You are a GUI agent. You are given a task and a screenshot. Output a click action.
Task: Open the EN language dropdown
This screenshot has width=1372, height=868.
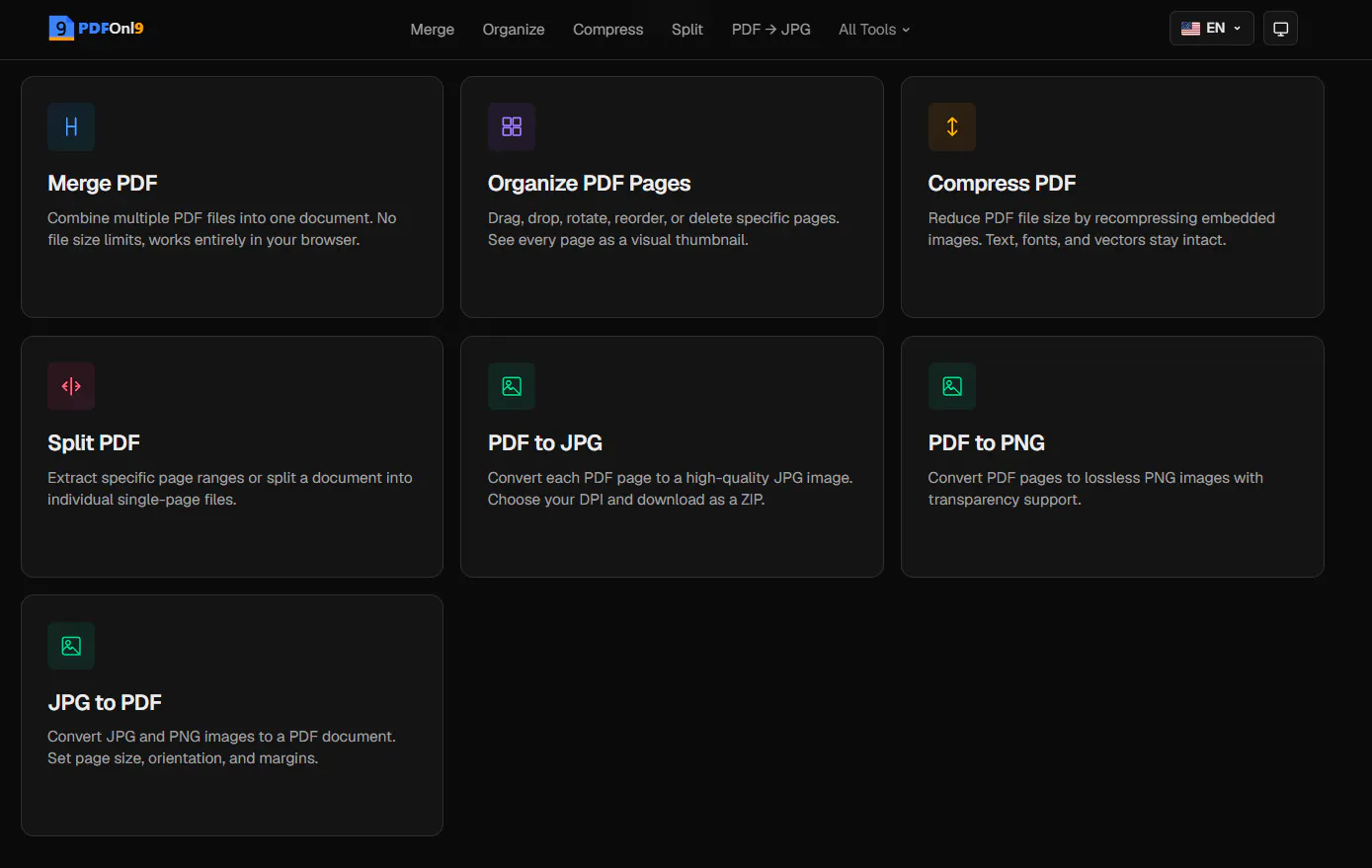[1211, 29]
